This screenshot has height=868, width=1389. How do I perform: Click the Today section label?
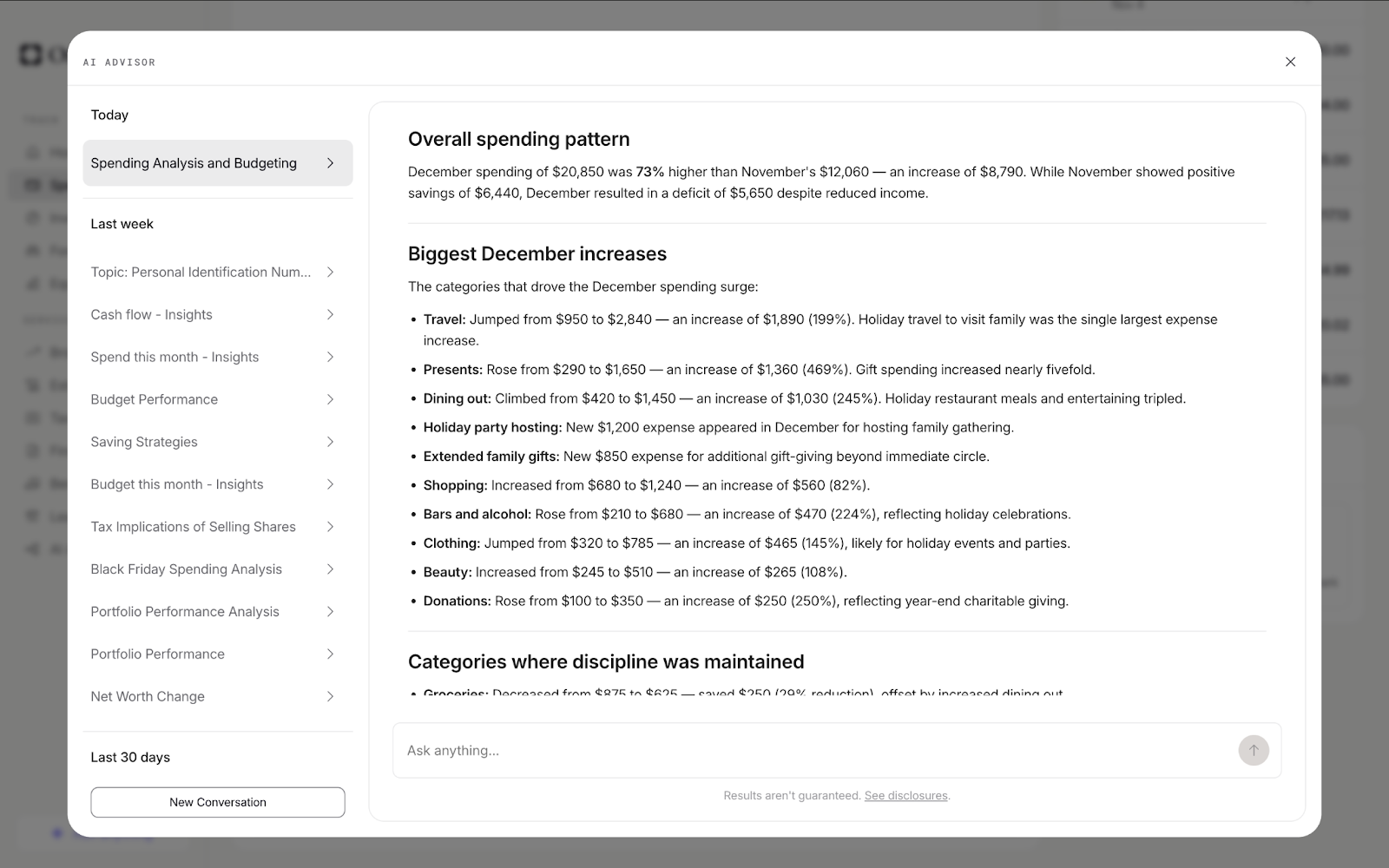(x=109, y=115)
